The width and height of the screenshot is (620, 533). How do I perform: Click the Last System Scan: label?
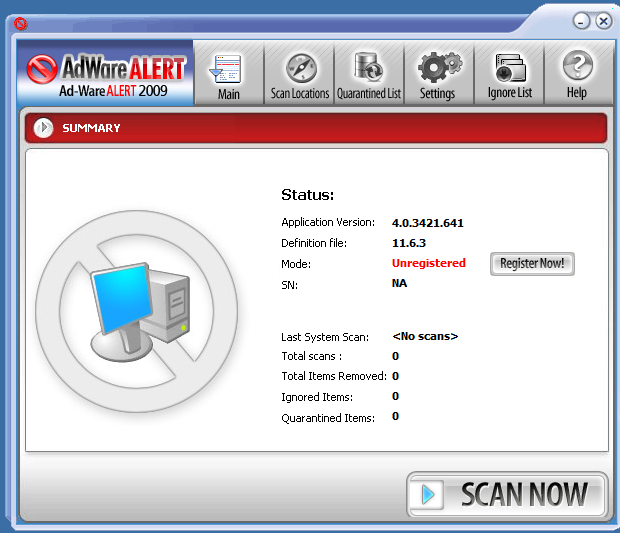tap(325, 337)
